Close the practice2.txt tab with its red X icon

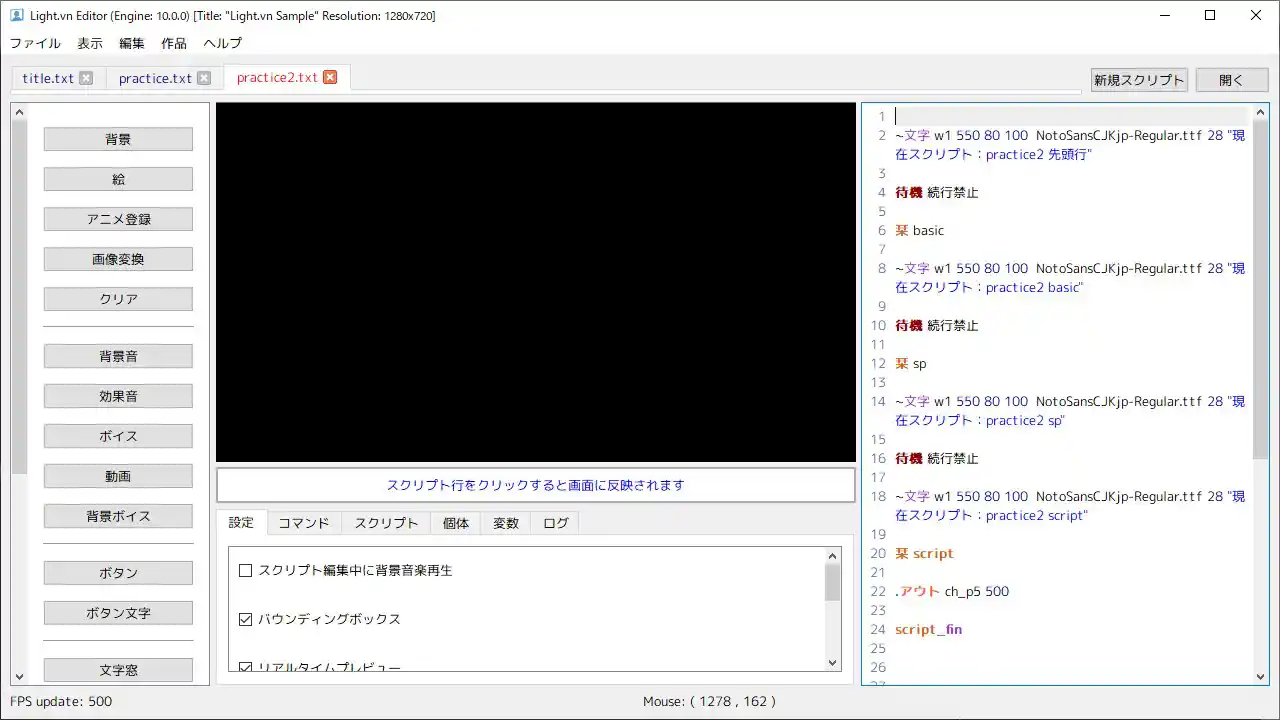pyautogui.click(x=330, y=77)
